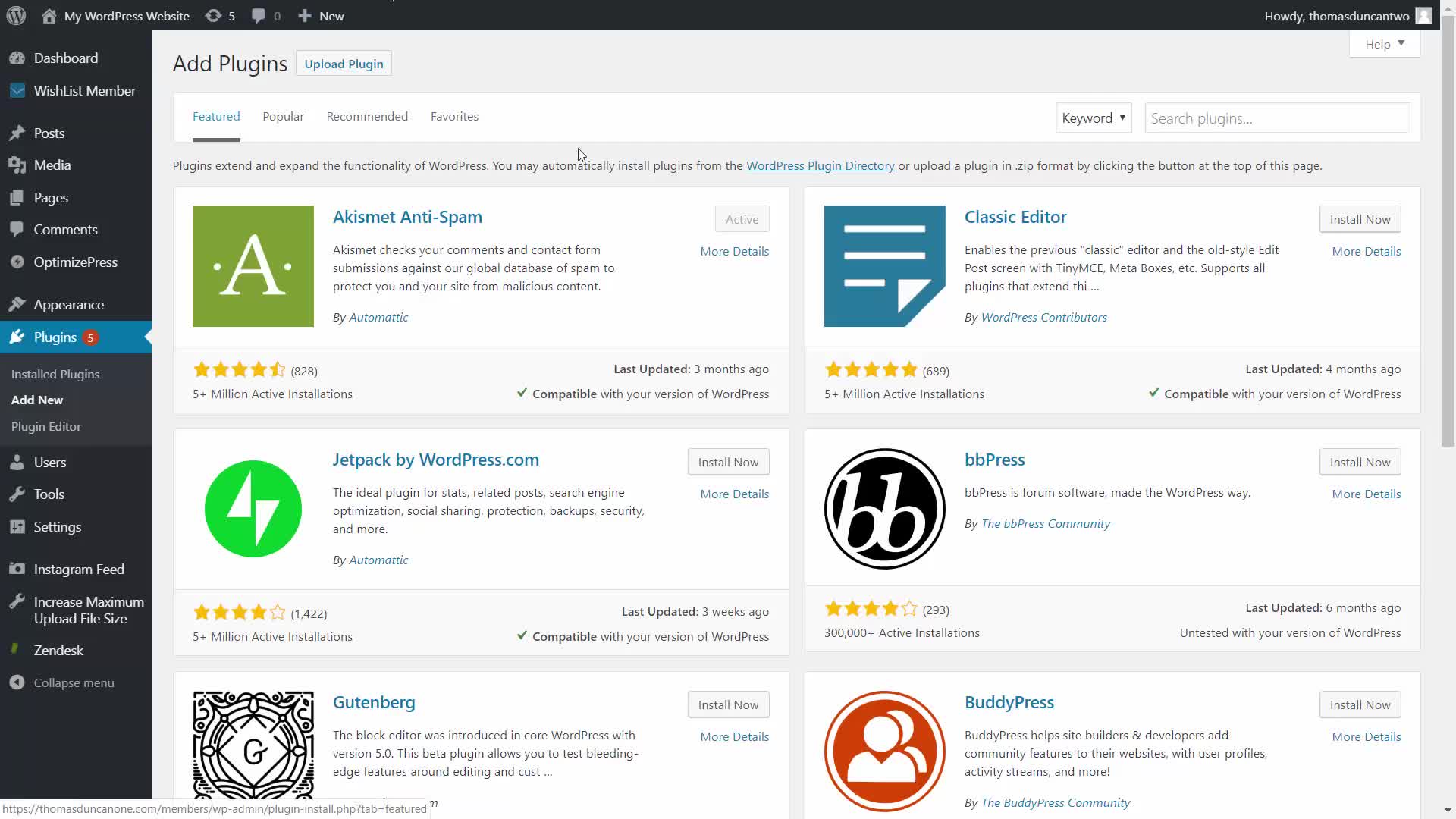Click the Pages icon in sidebar
This screenshot has height=819, width=1456.
(17, 198)
